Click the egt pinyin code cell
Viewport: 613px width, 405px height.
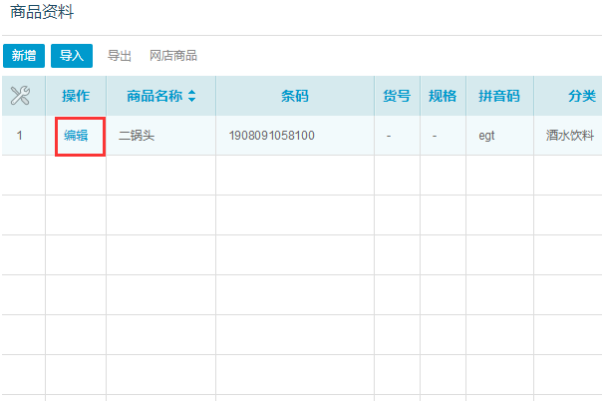[487, 135]
